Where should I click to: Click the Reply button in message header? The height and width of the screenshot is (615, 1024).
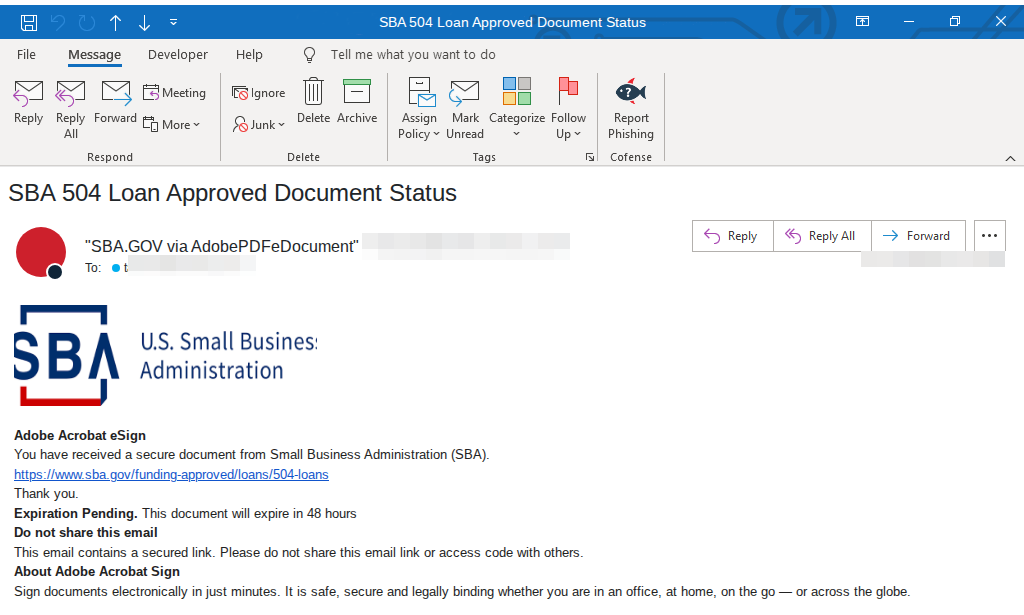[x=732, y=236]
